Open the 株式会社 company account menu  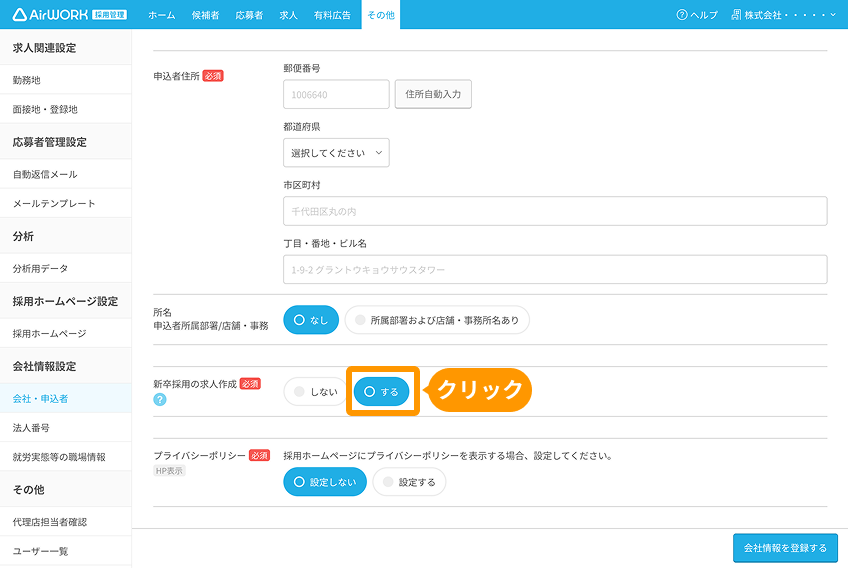pos(784,15)
